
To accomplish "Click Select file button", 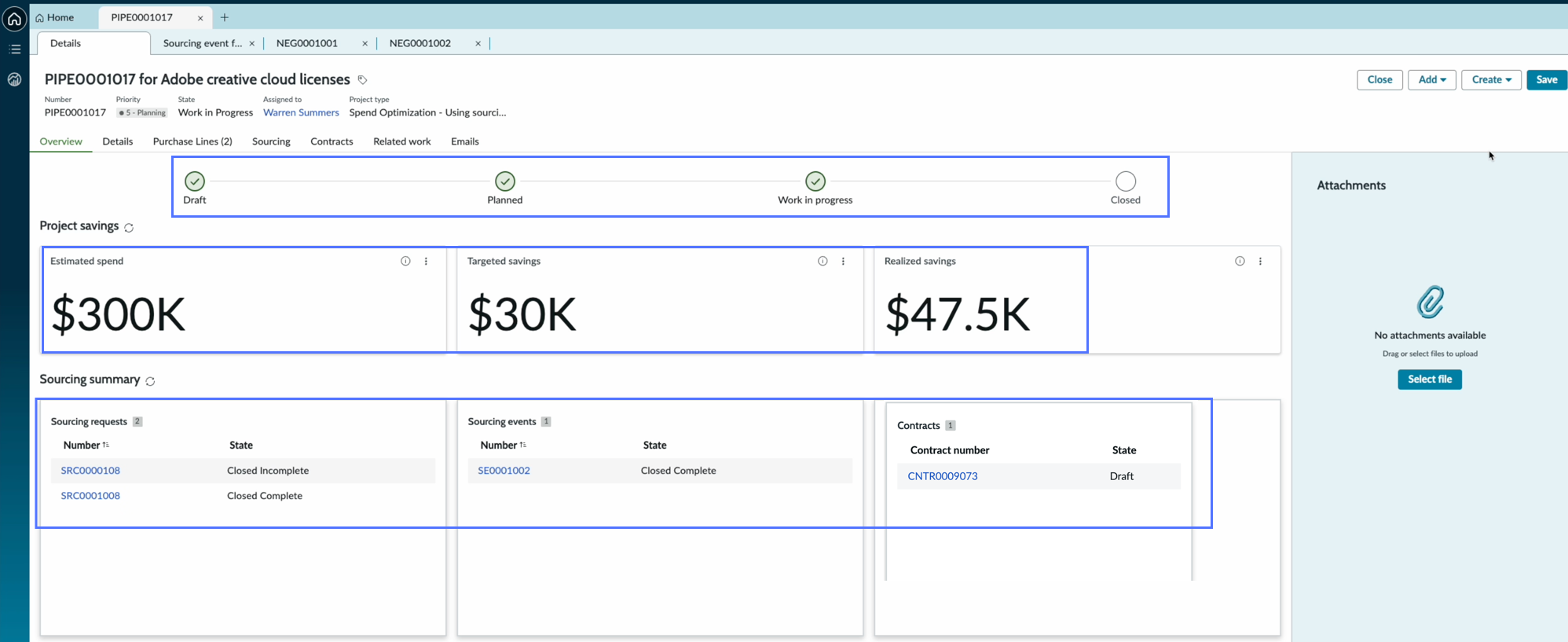I will 1430,380.
